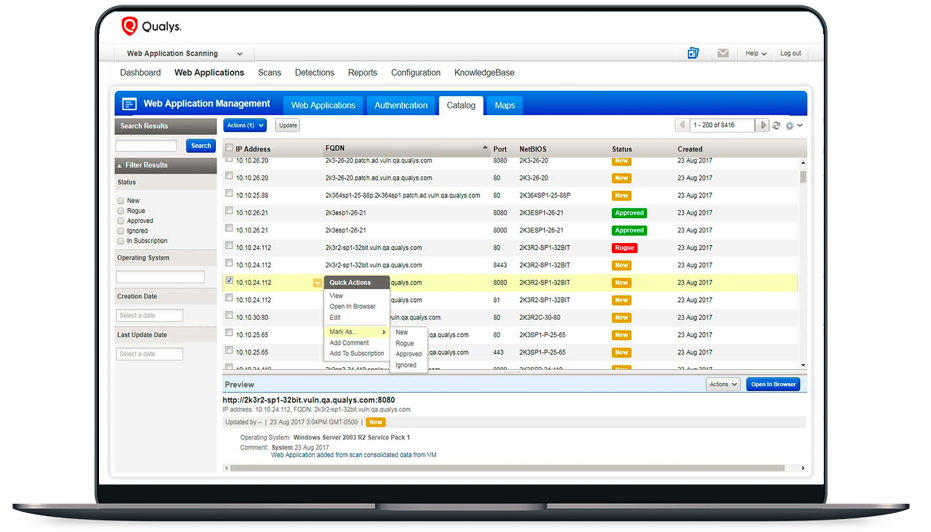The width and height of the screenshot is (931, 532).
Task: Click the Operating System filter field
Action: [160, 277]
